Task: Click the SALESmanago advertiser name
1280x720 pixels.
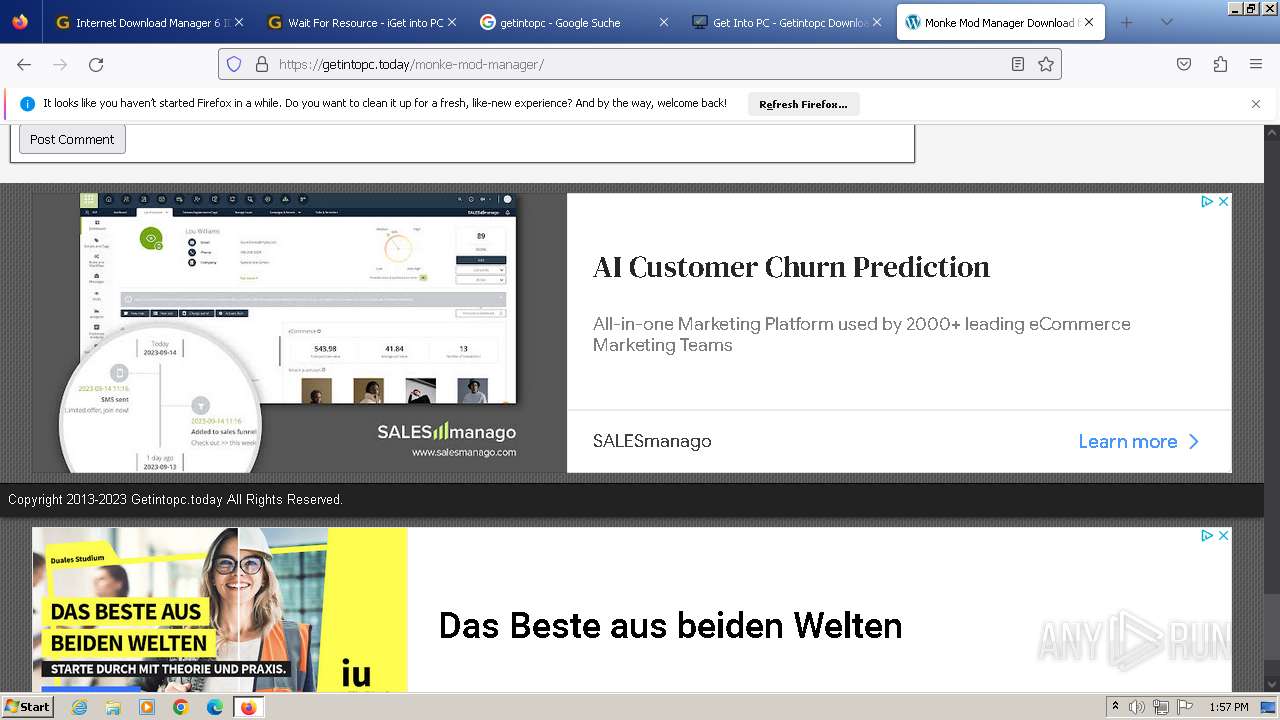Action: tap(652, 441)
